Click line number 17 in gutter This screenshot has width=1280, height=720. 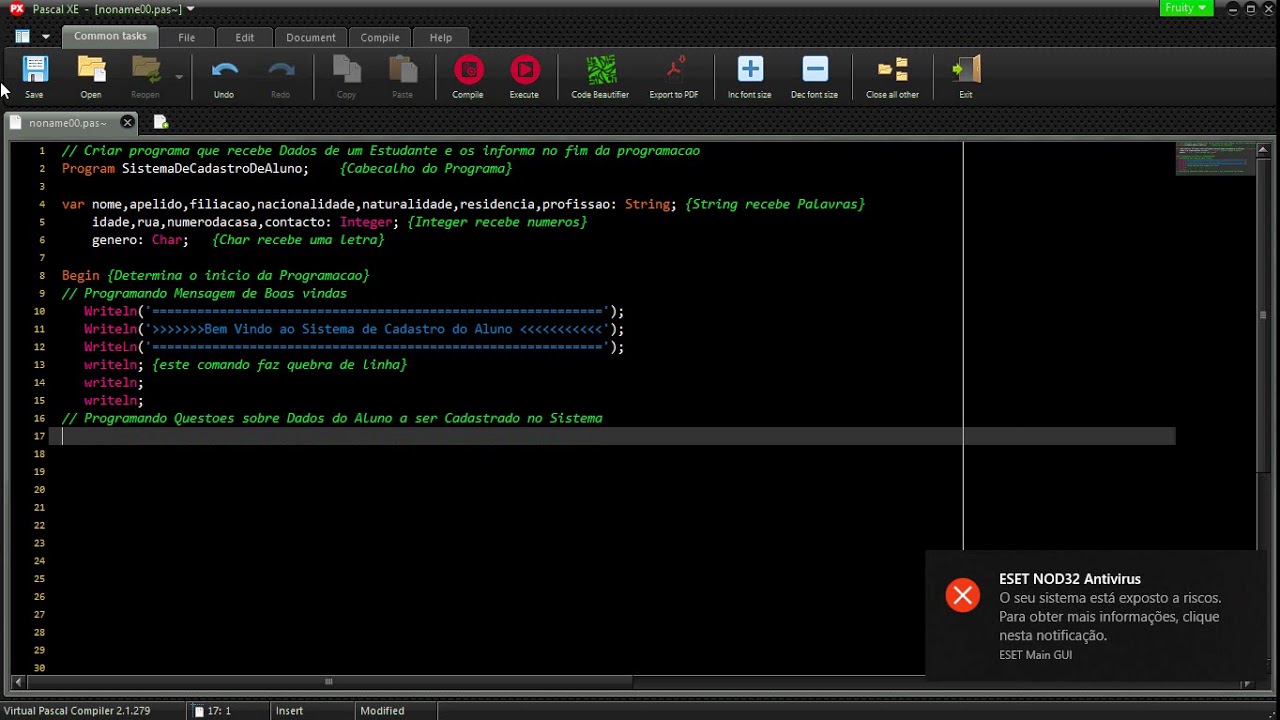tap(40, 436)
